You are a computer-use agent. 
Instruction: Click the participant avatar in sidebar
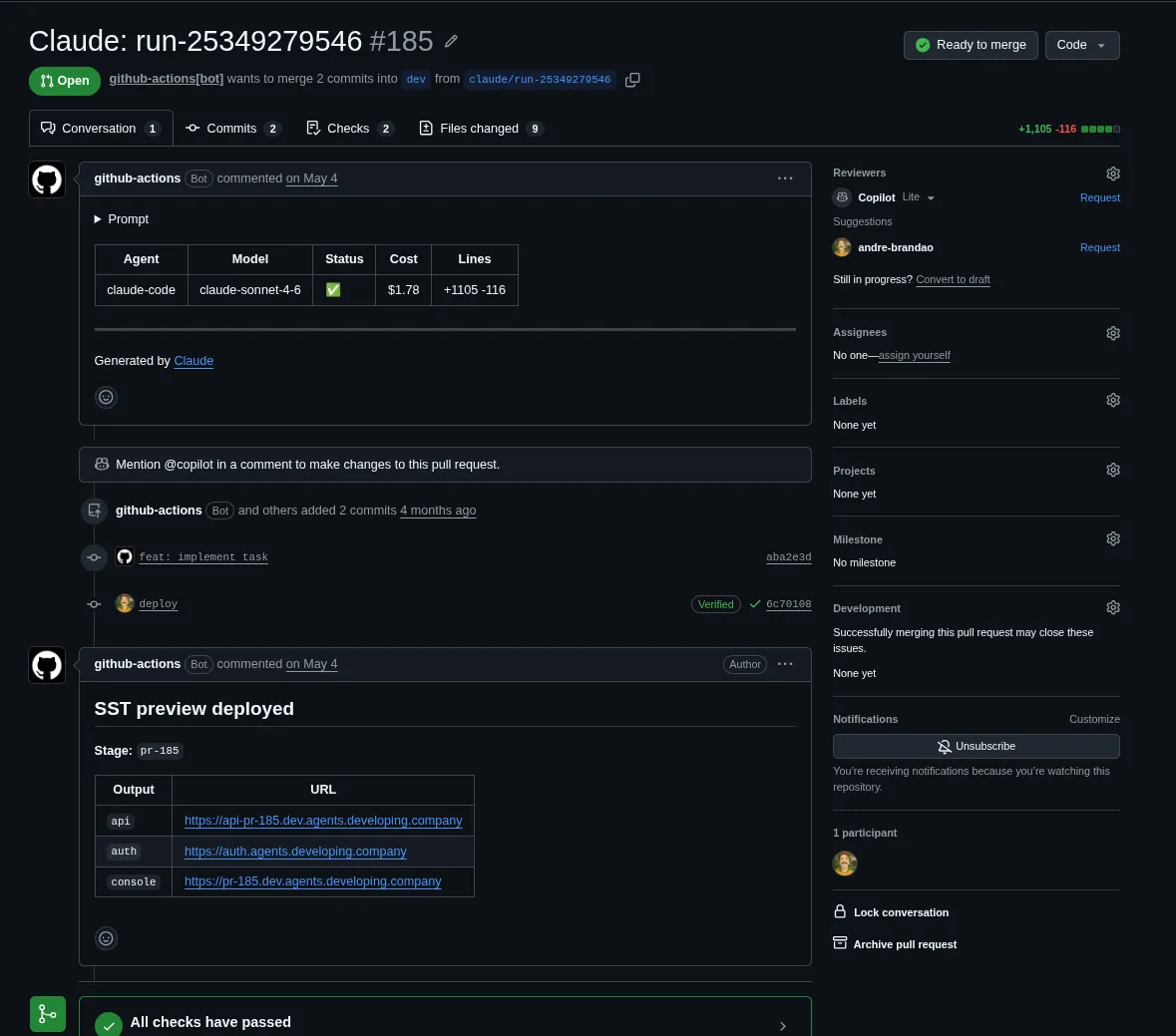tap(845, 863)
